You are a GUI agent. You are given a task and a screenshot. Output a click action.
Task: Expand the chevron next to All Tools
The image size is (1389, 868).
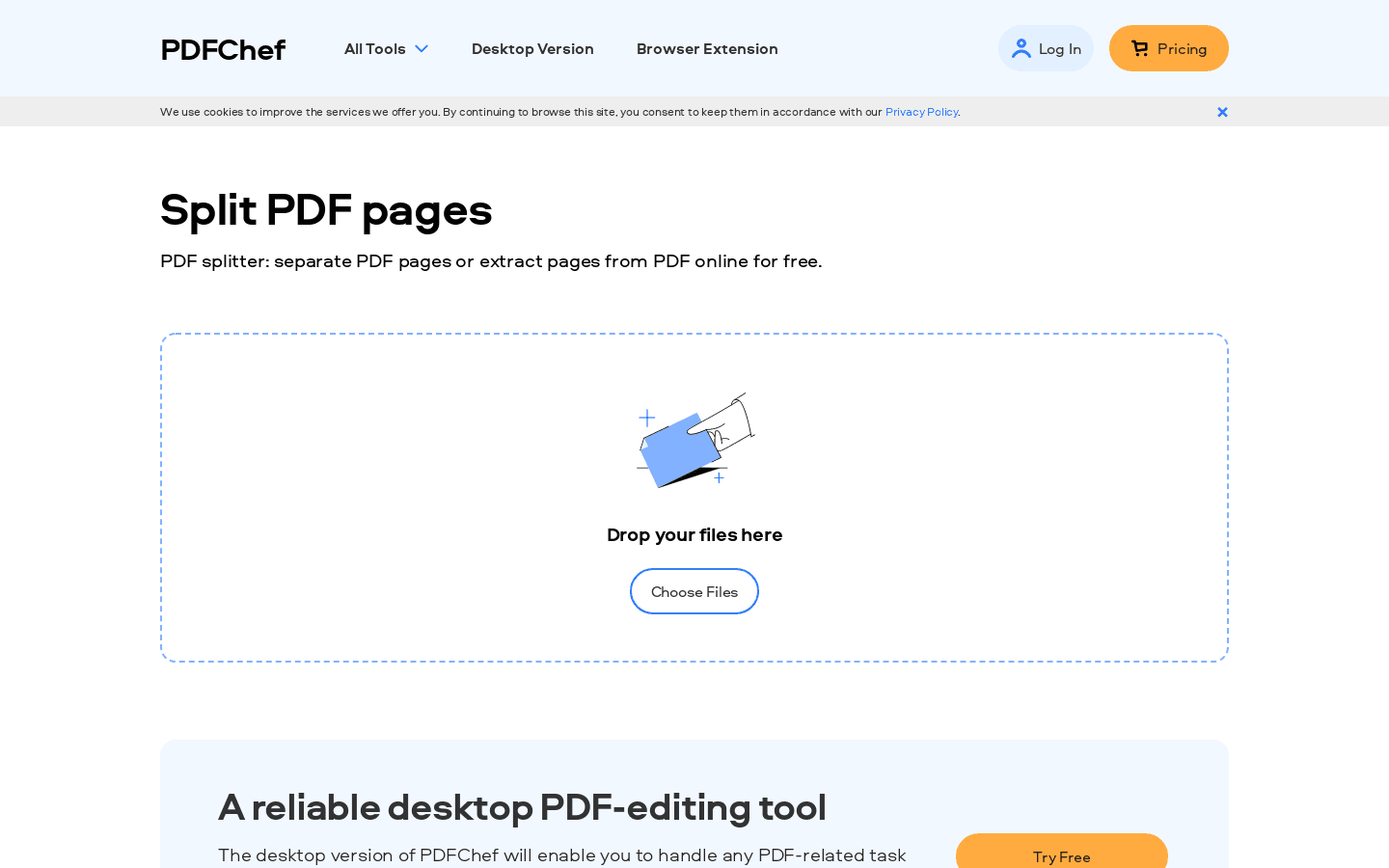421,48
